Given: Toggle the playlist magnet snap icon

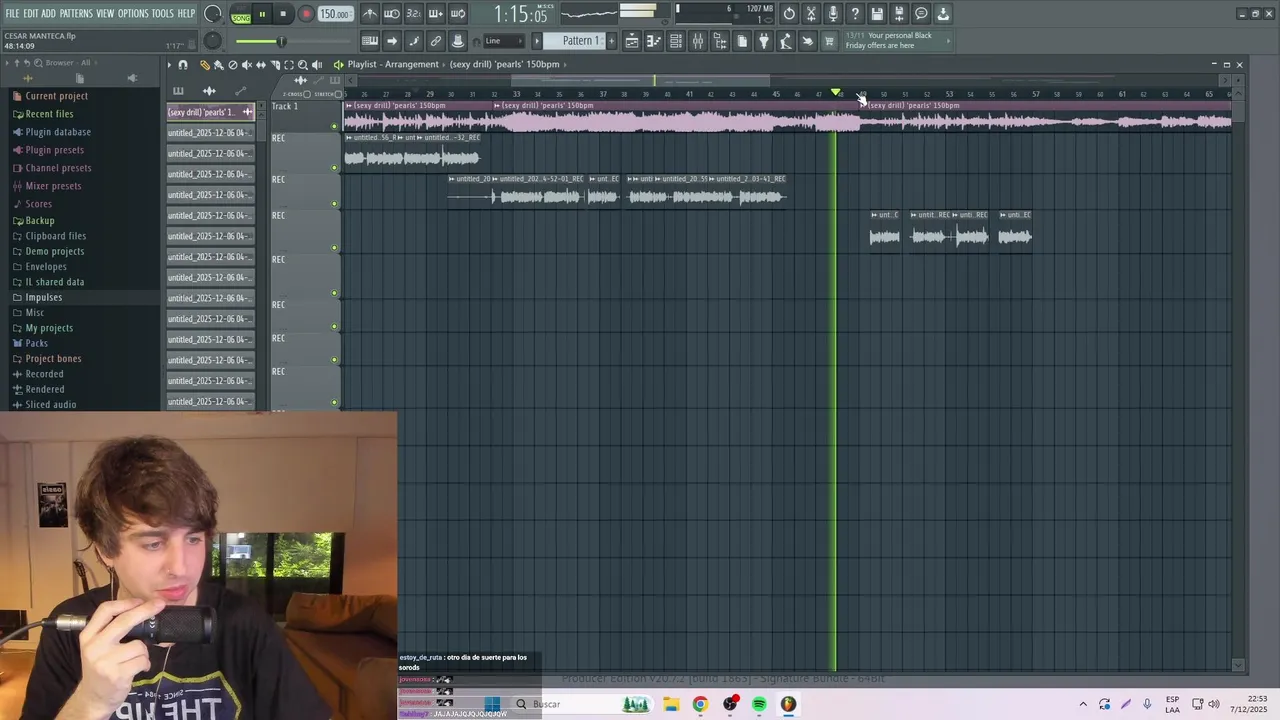Looking at the screenshot, I should tap(183, 65).
